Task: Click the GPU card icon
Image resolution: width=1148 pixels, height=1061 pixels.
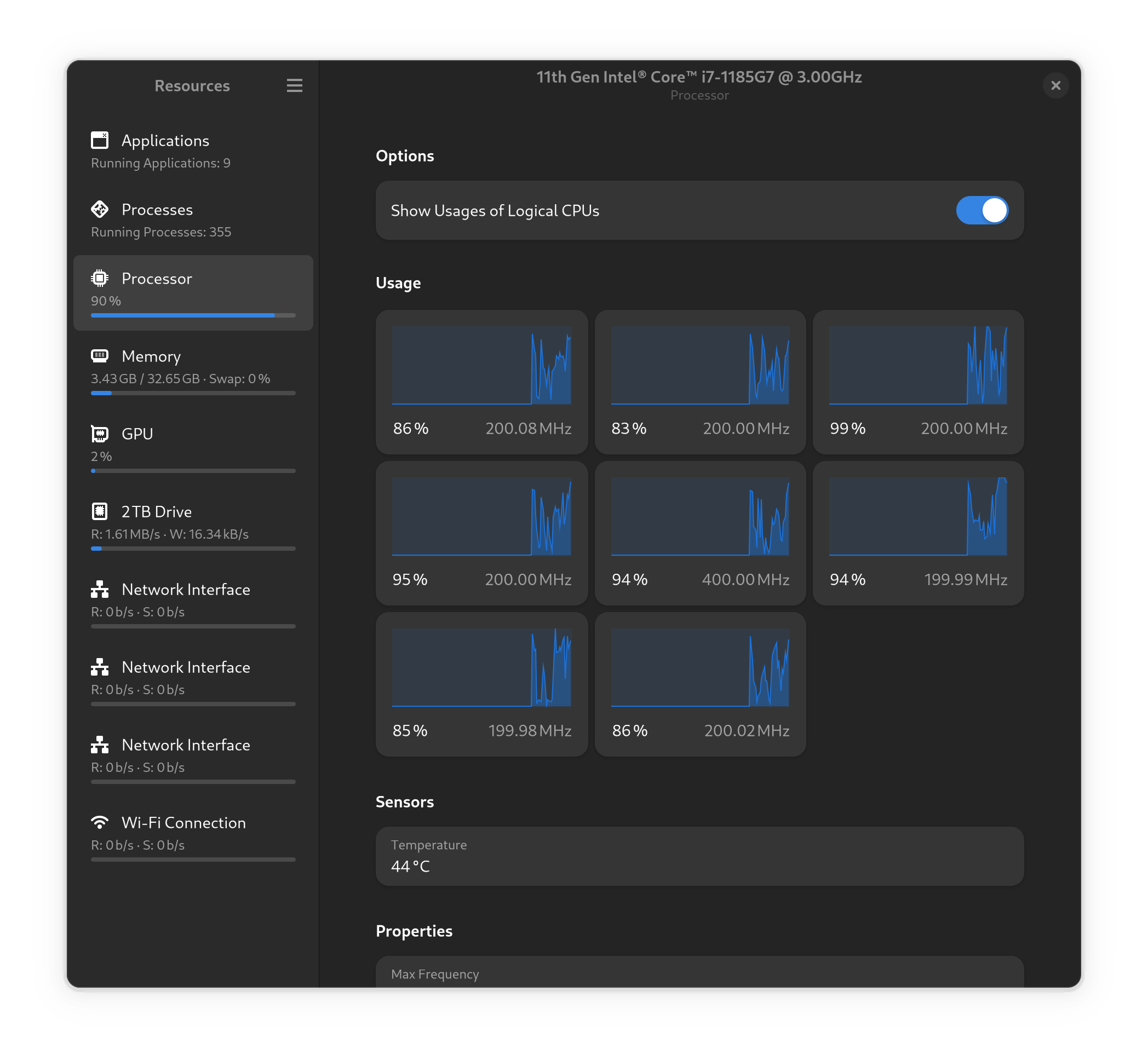Action: click(x=99, y=434)
